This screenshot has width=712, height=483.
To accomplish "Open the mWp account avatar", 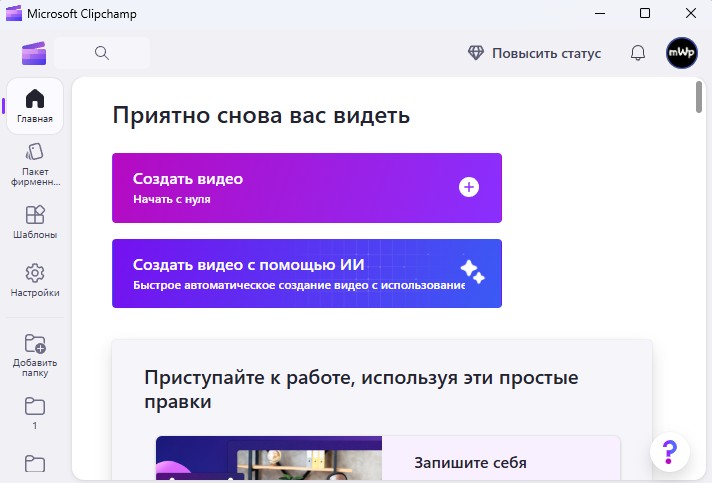I will [682, 53].
